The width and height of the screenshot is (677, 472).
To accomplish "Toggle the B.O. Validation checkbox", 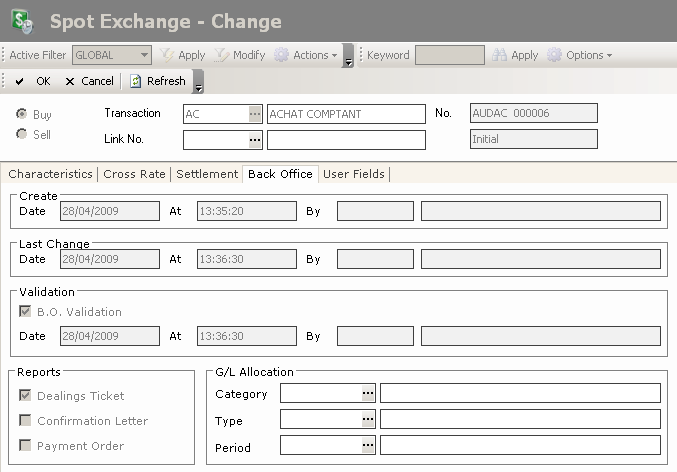I will [25, 312].
